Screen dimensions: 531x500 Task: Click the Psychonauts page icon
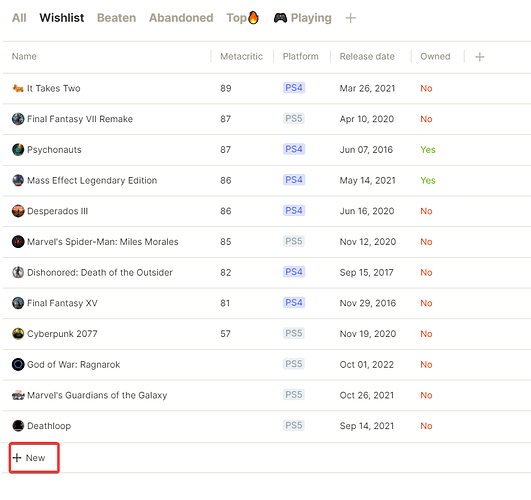[18, 150]
